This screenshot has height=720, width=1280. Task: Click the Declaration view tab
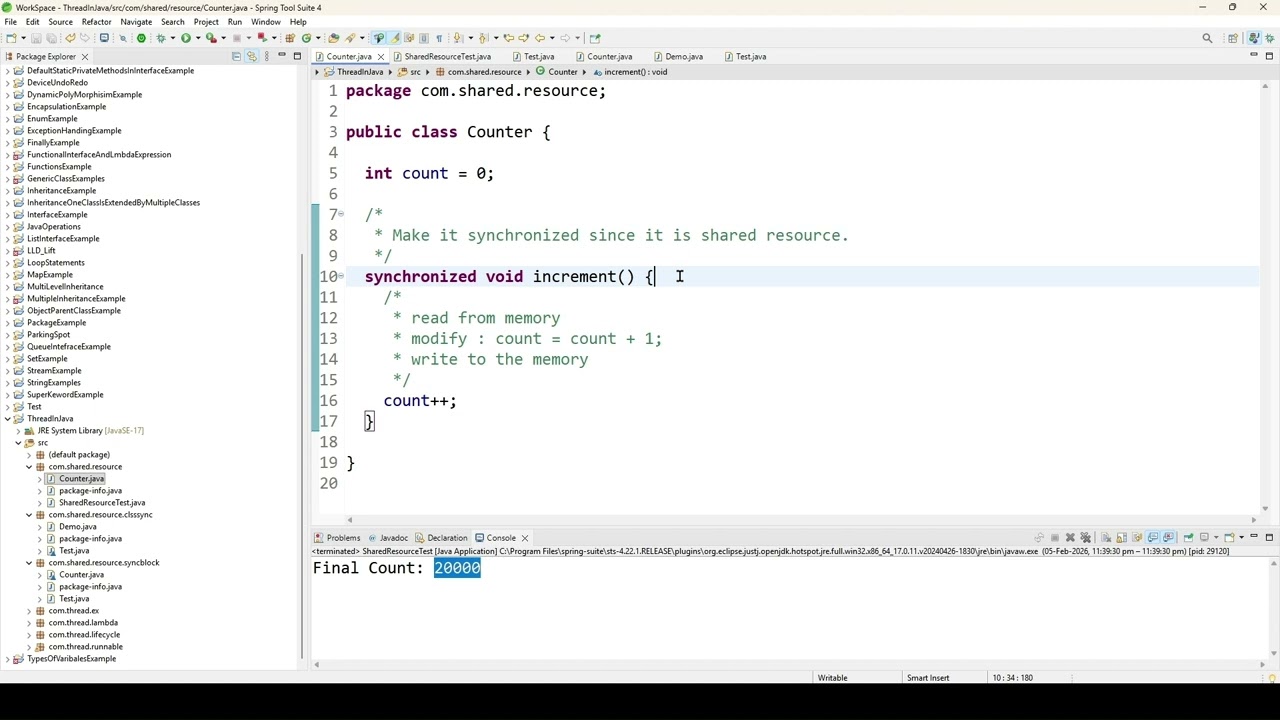click(447, 538)
